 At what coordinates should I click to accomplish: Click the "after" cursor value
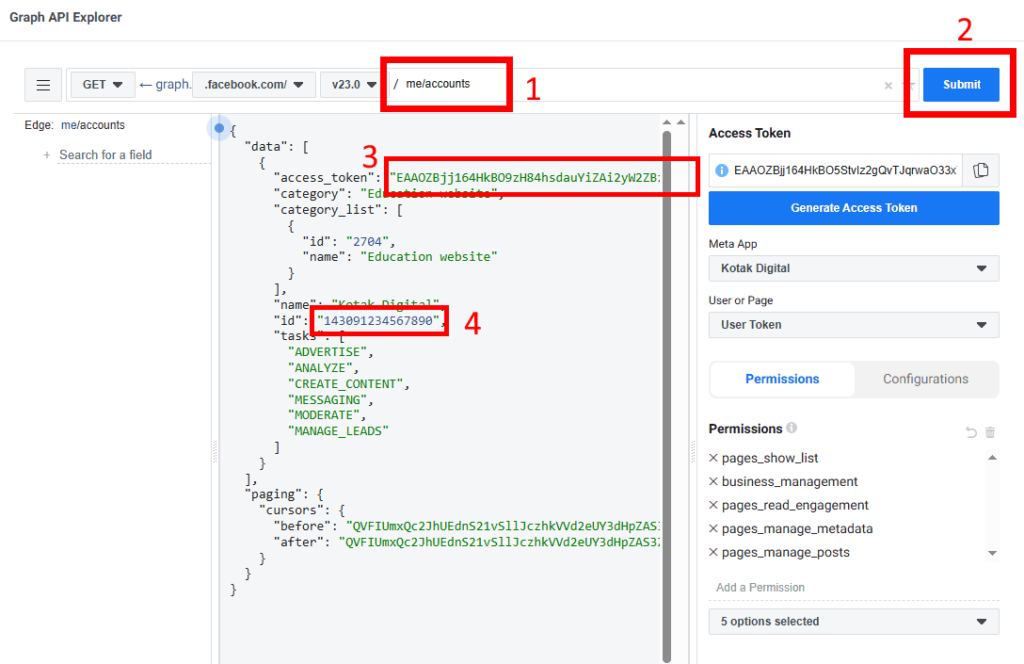tap(500, 542)
